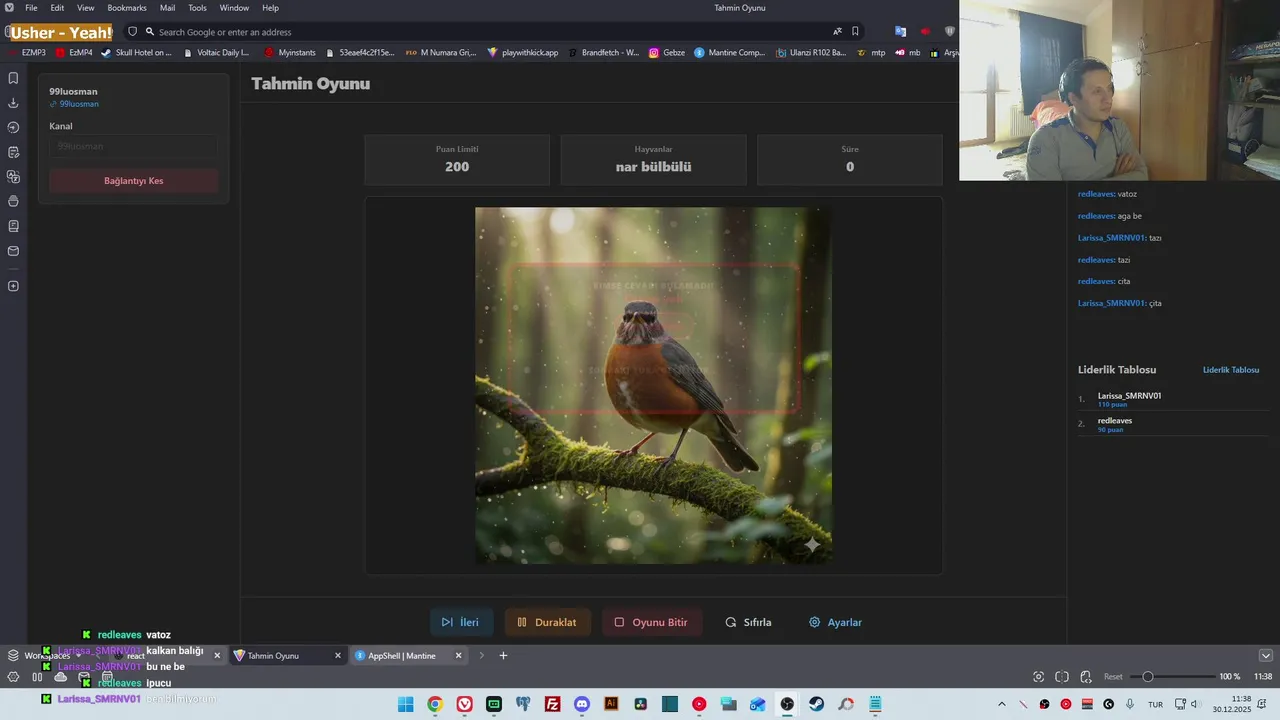This screenshot has height=720, width=1280.
Task: Show hidden system tray icons
Action: click(x=1001, y=704)
